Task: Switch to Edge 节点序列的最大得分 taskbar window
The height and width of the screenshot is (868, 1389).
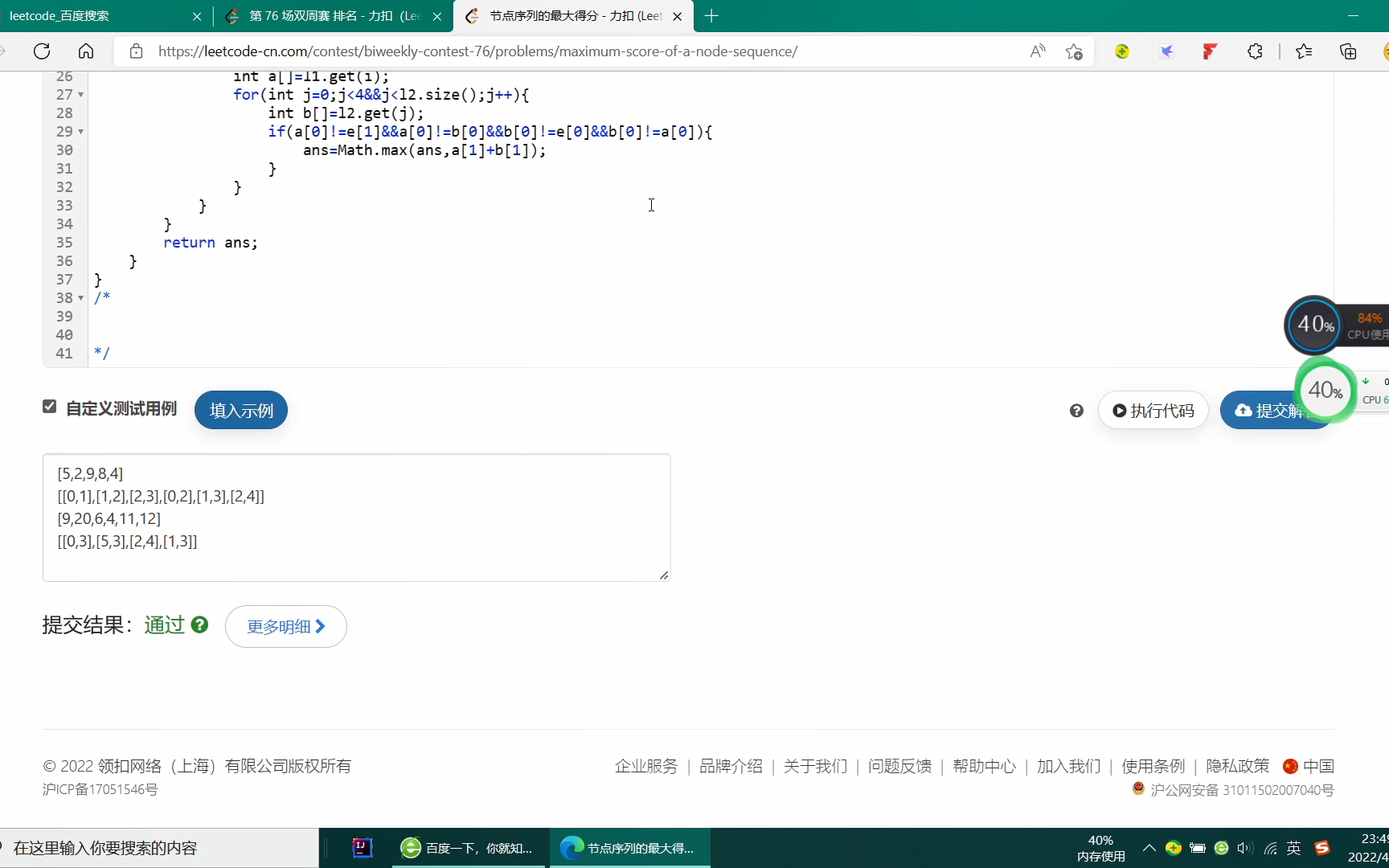Action: (x=630, y=848)
